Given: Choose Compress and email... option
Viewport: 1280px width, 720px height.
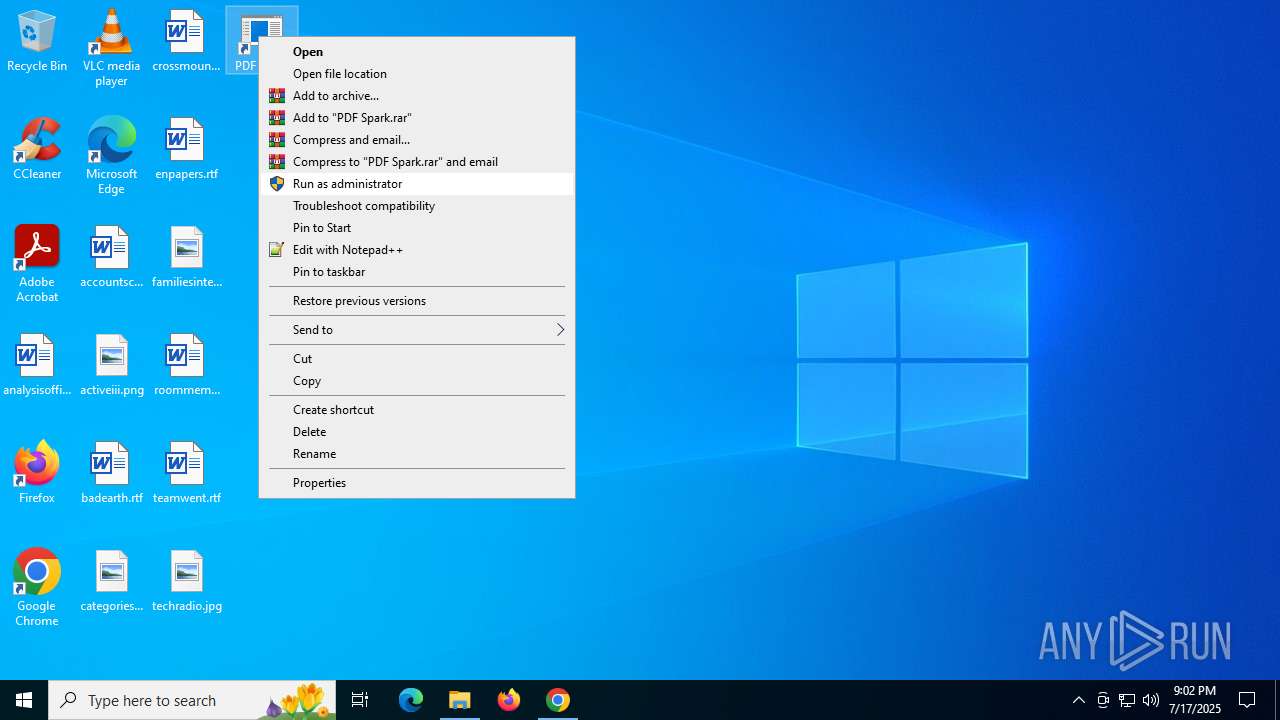Looking at the screenshot, I should pyautogui.click(x=416, y=140).
